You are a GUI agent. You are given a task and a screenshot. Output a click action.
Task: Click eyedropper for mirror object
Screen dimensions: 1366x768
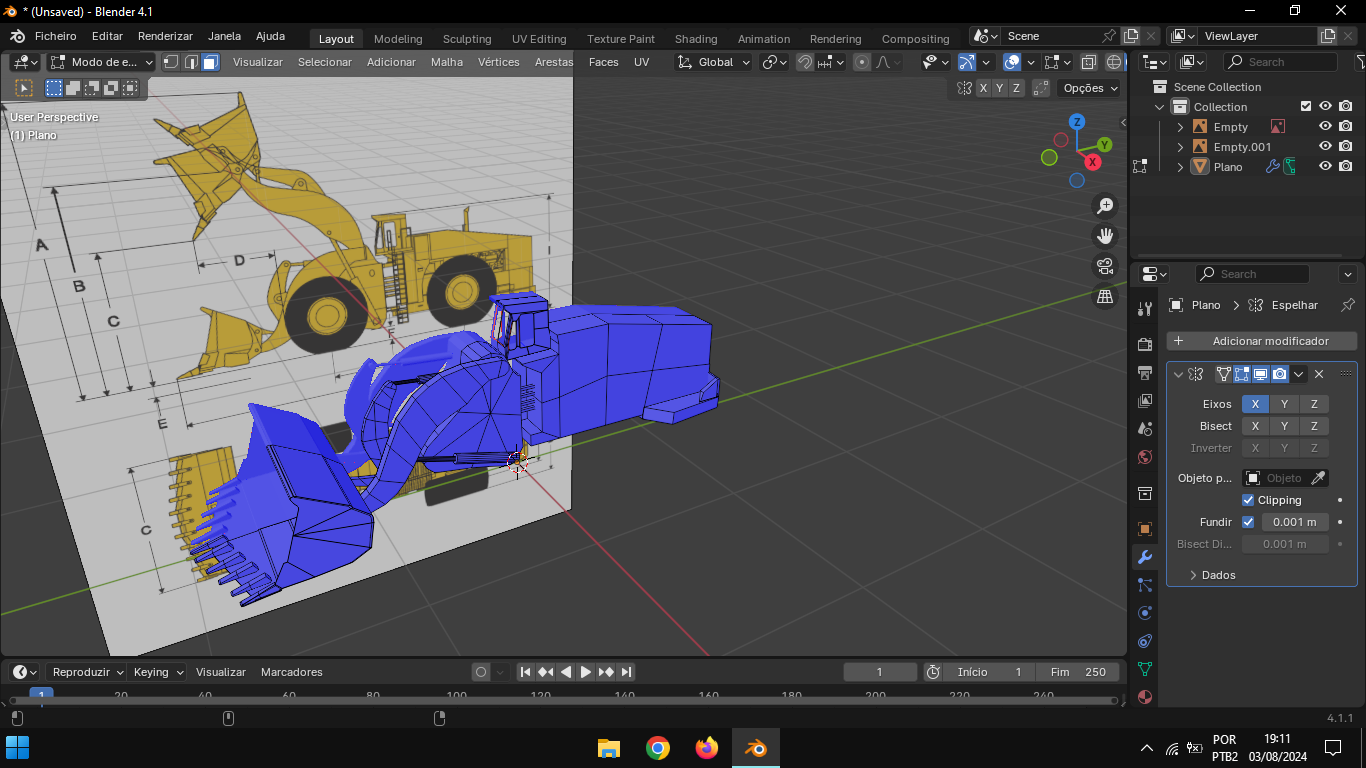click(1319, 478)
